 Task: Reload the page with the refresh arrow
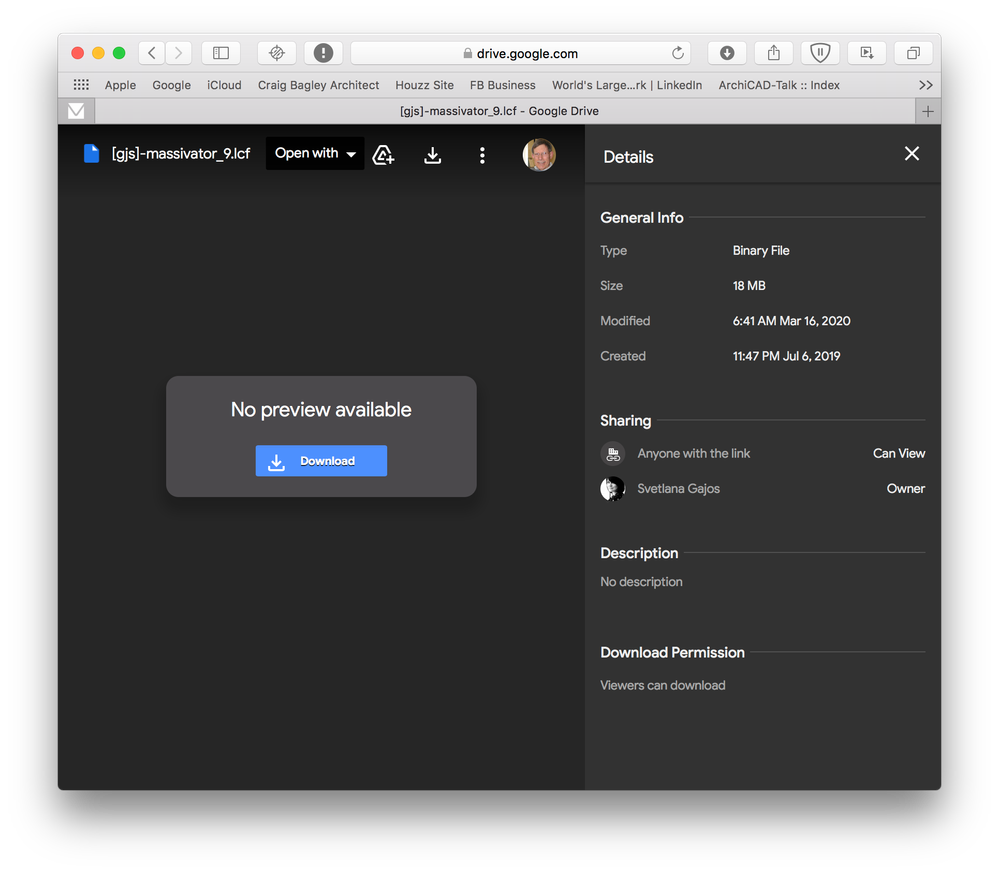coord(678,53)
